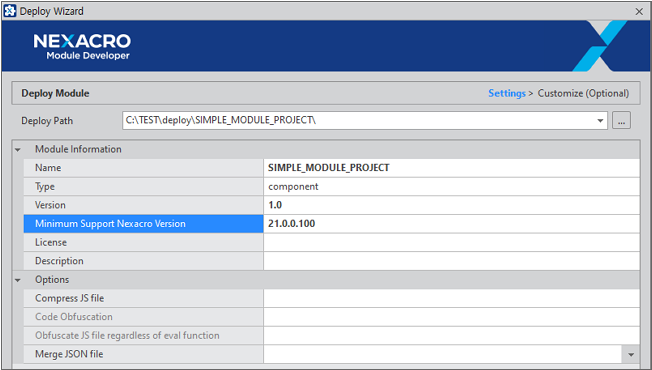
Task: Click the NEXACRO Module Developer logo
Action: coord(82,47)
